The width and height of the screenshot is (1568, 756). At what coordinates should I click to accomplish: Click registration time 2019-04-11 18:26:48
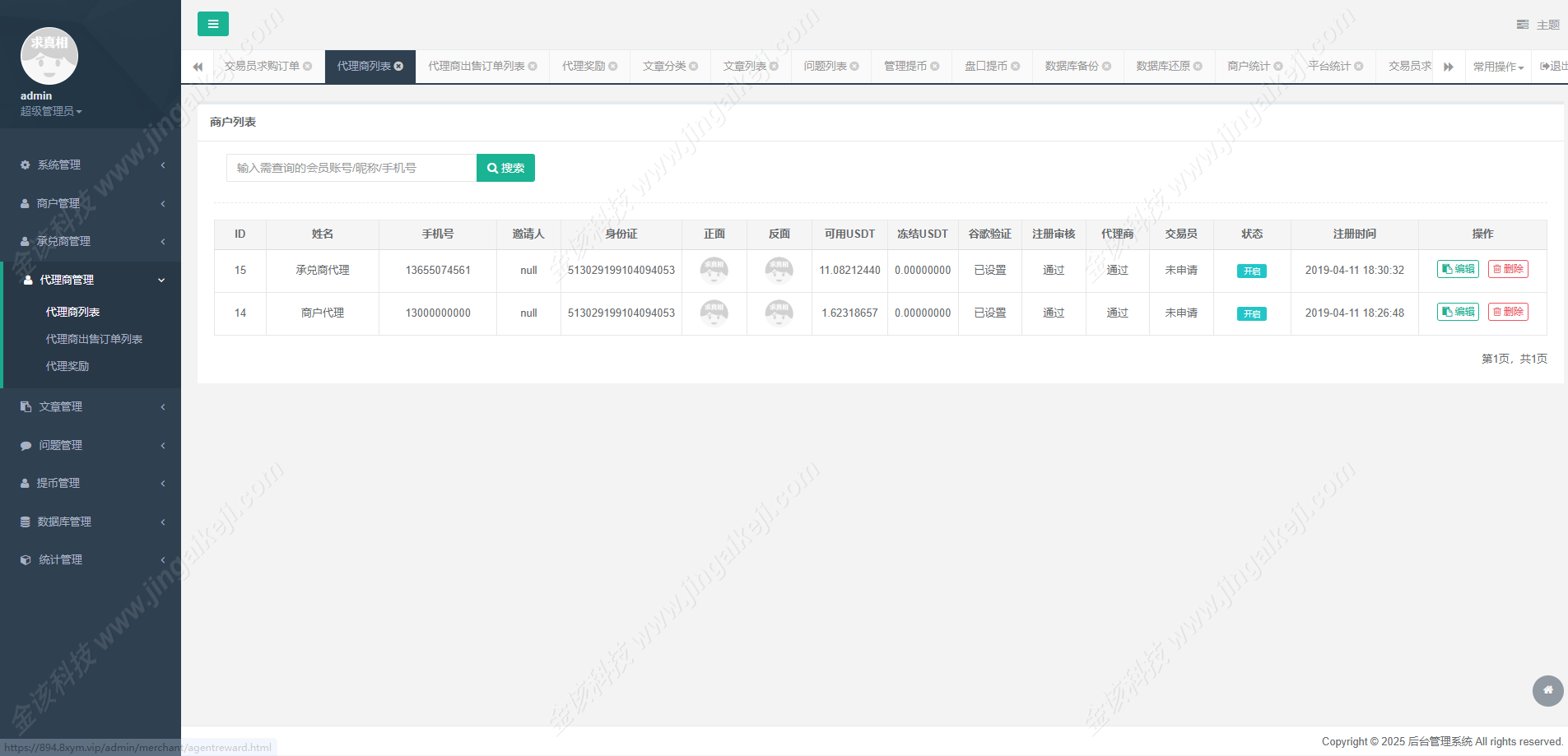[x=1355, y=313]
